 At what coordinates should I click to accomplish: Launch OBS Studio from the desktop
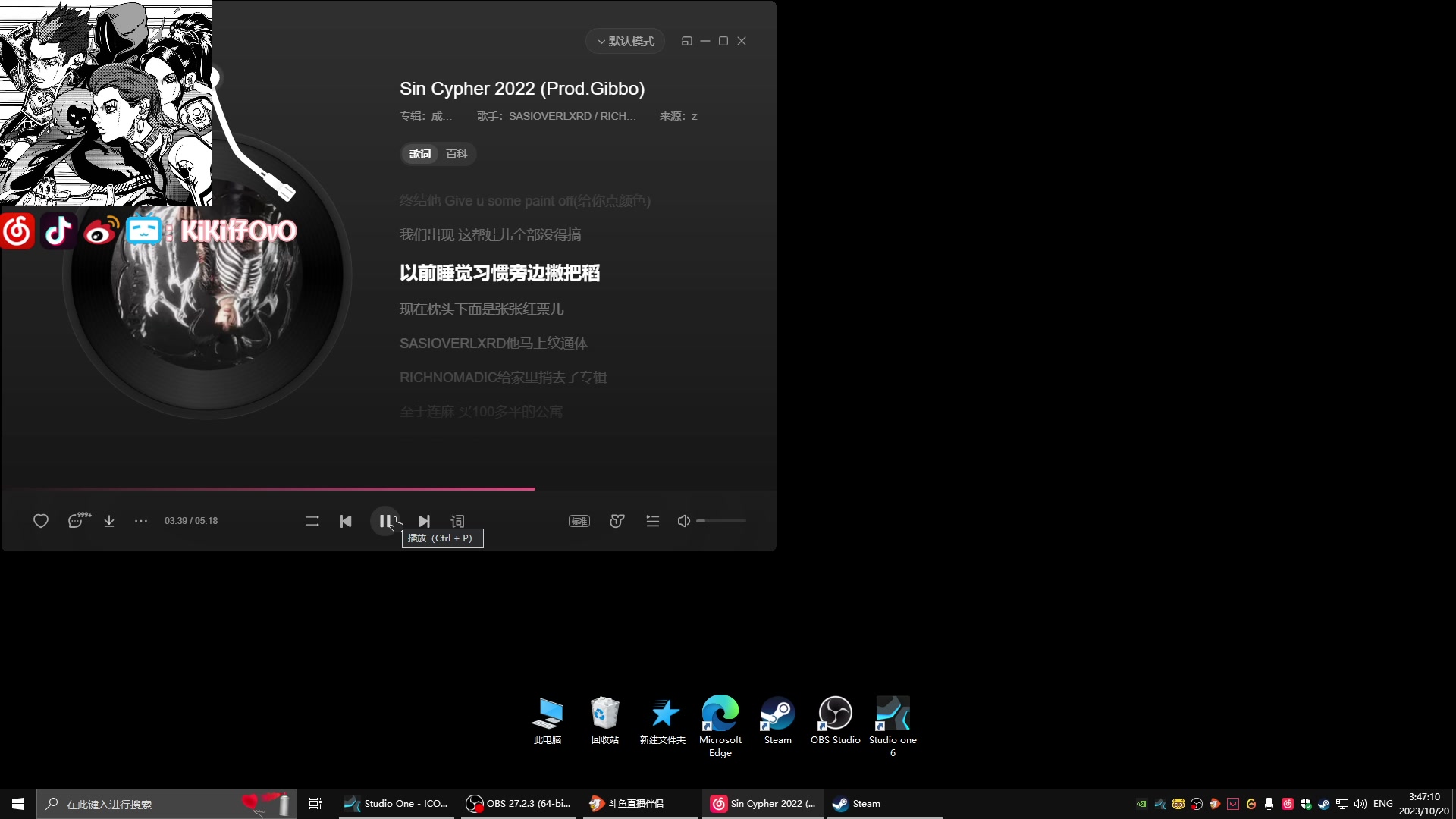tap(836, 720)
